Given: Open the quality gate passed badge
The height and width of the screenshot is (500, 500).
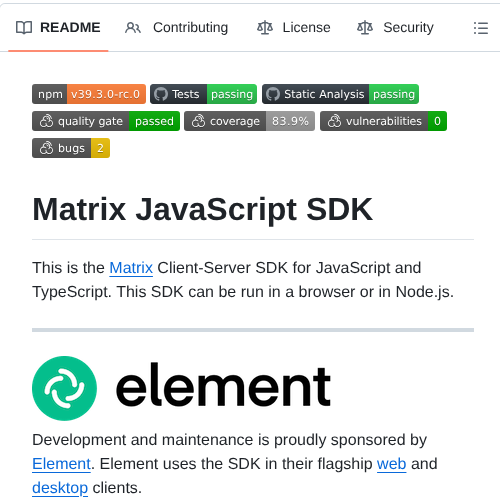Looking at the screenshot, I should coord(106,121).
